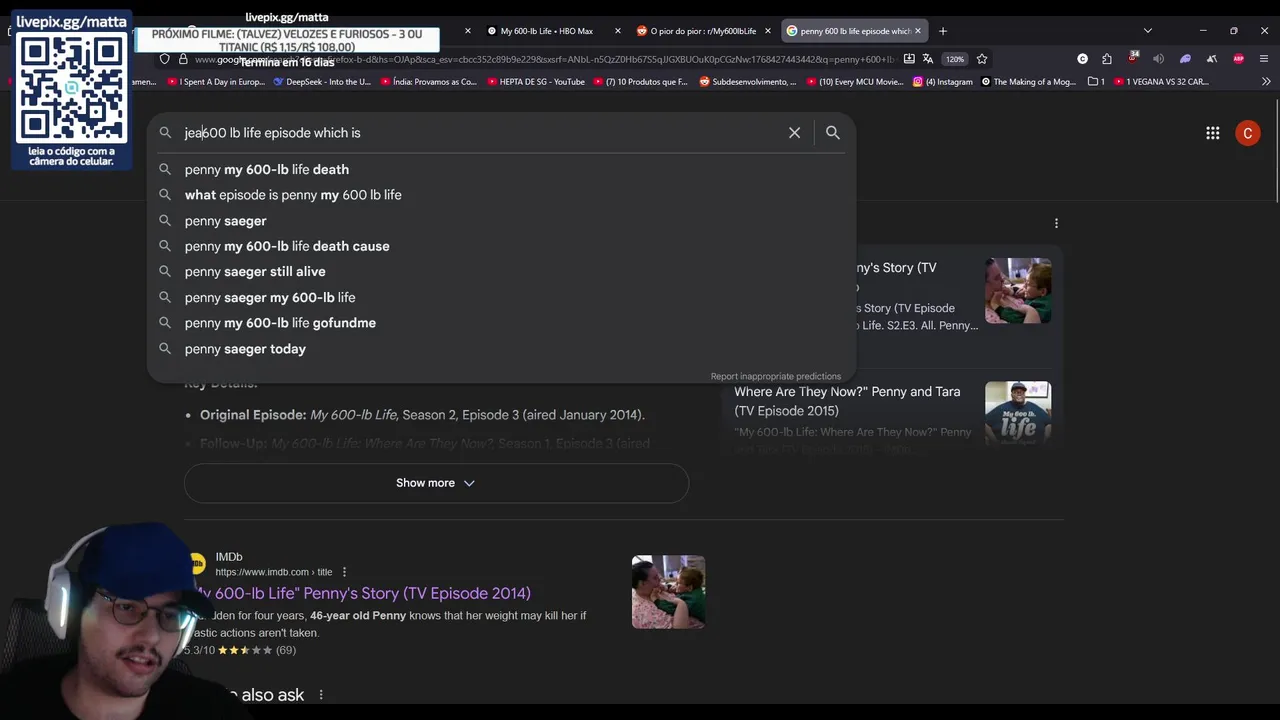Select suggestion 'penny my 600-lb life gofundme'
The width and height of the screenshot is (1280, 720).
click(x=501, y=323)
